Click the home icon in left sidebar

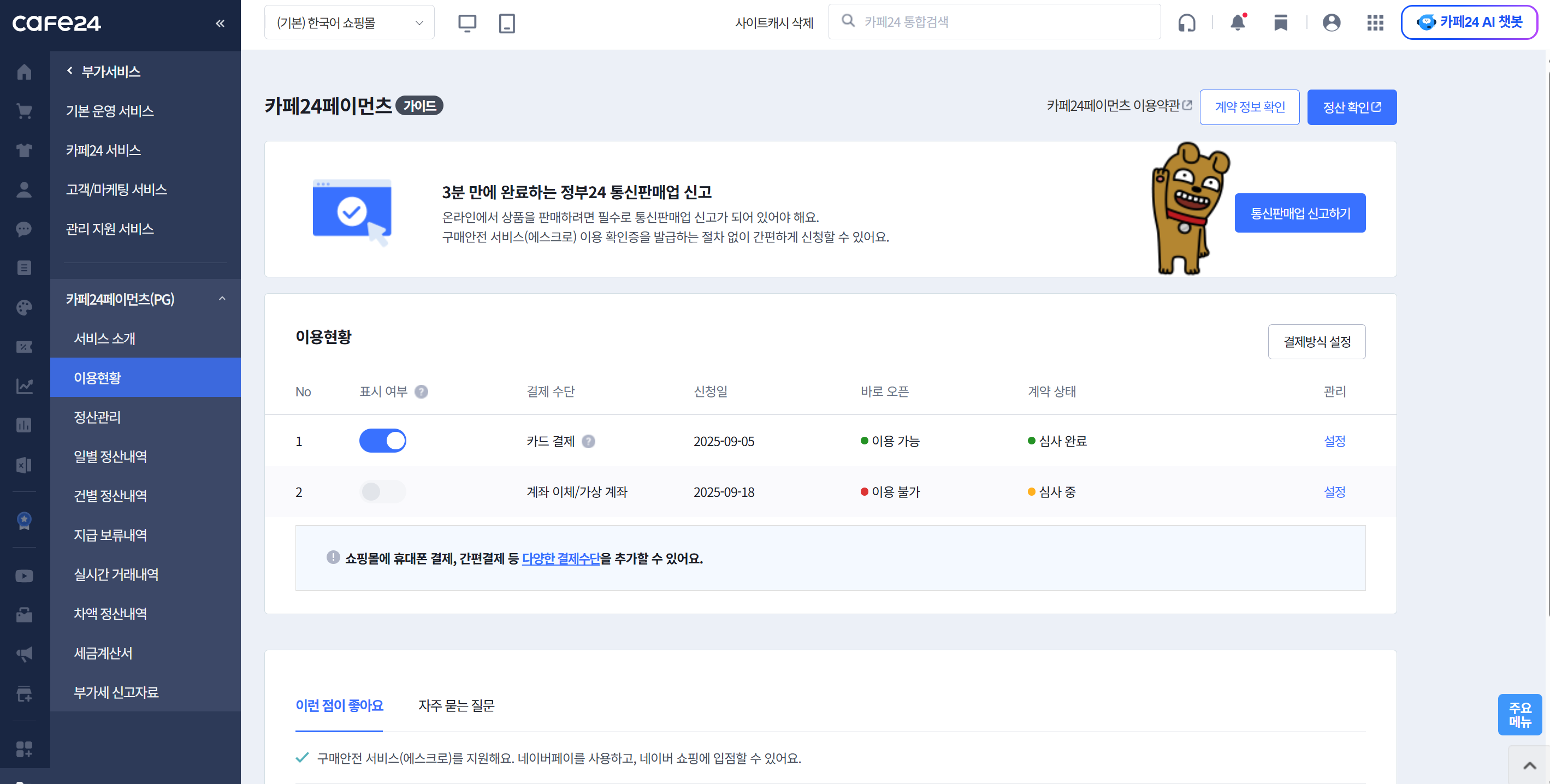[x=24, y=72]
